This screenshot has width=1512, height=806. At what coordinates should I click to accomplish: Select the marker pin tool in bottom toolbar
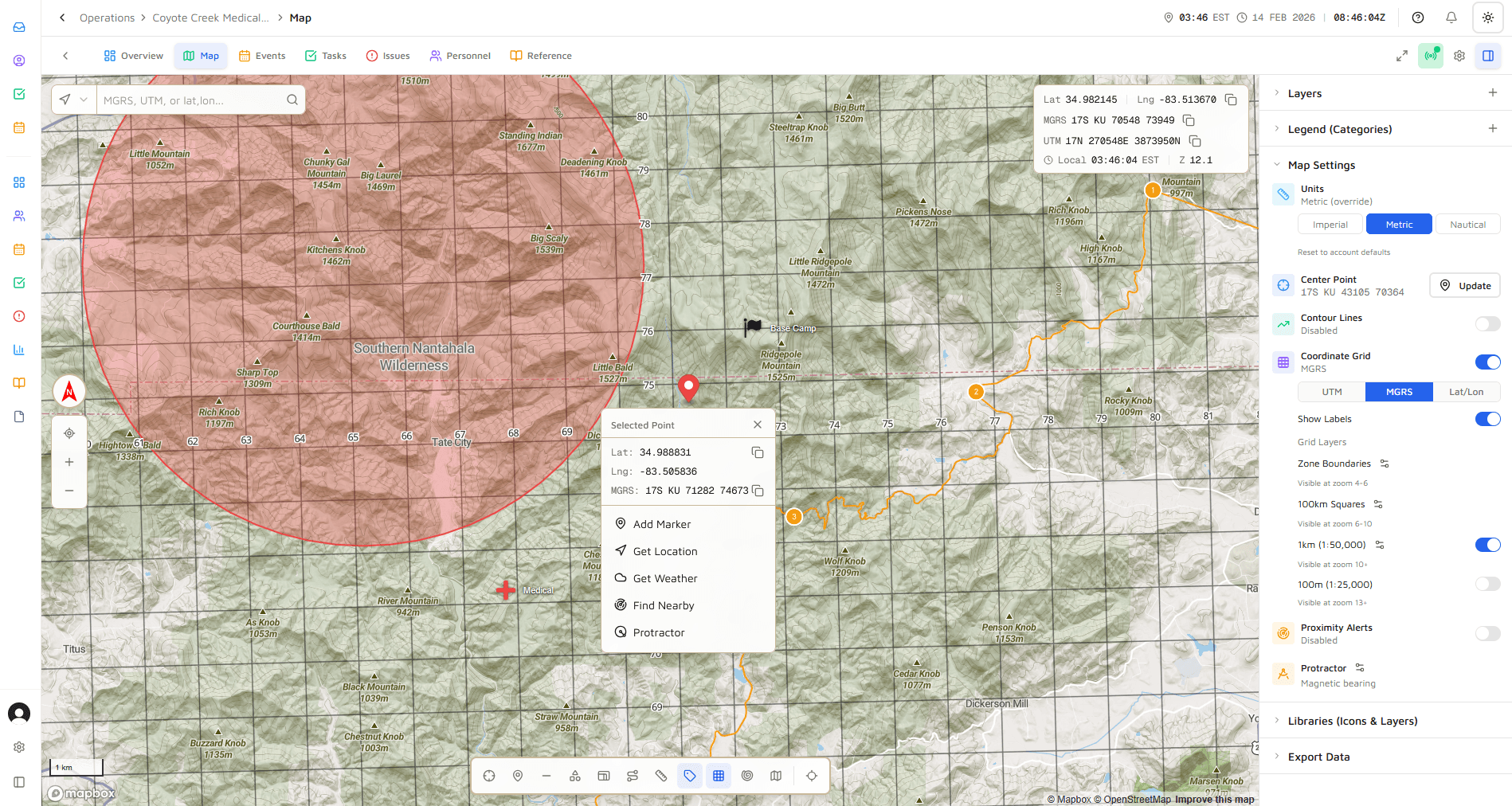coord(518,775)
